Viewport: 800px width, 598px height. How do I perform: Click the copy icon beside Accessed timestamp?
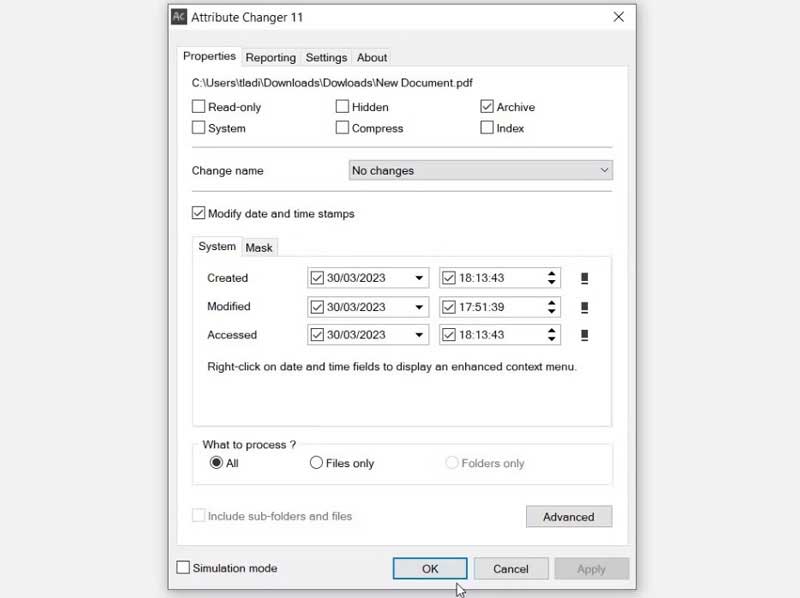[584, 335]
